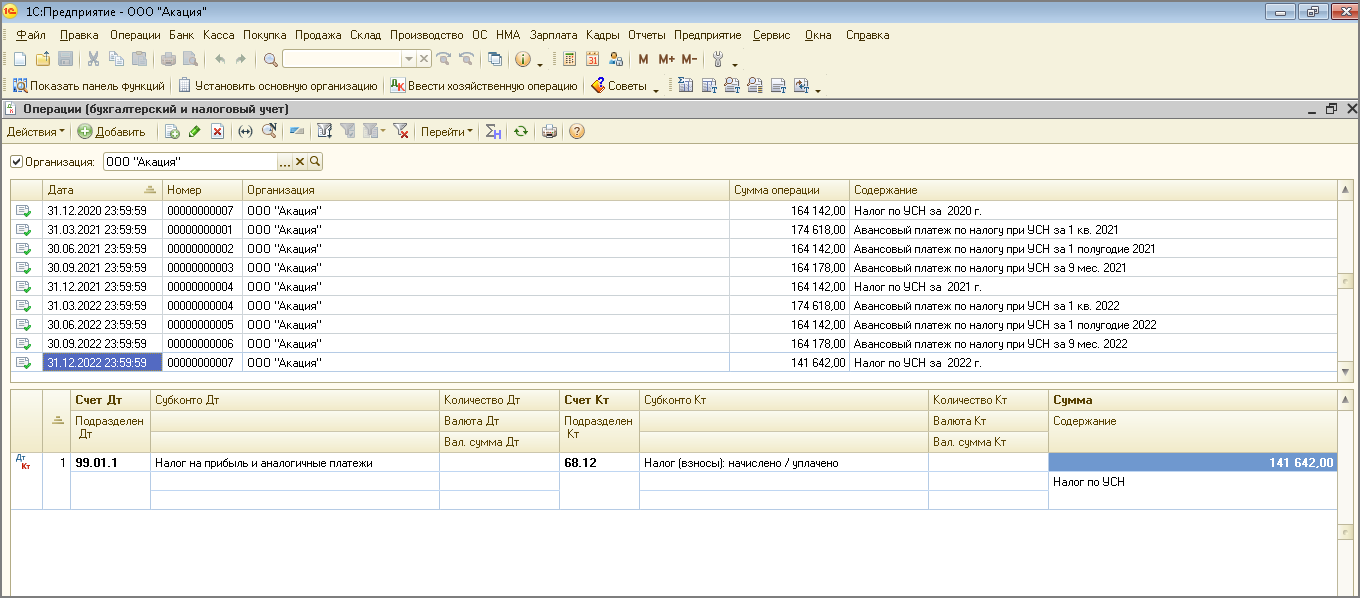Click the Ввести хозяйственную операцию button
The image size is (1360, 598).
click(x=484, y=86)
